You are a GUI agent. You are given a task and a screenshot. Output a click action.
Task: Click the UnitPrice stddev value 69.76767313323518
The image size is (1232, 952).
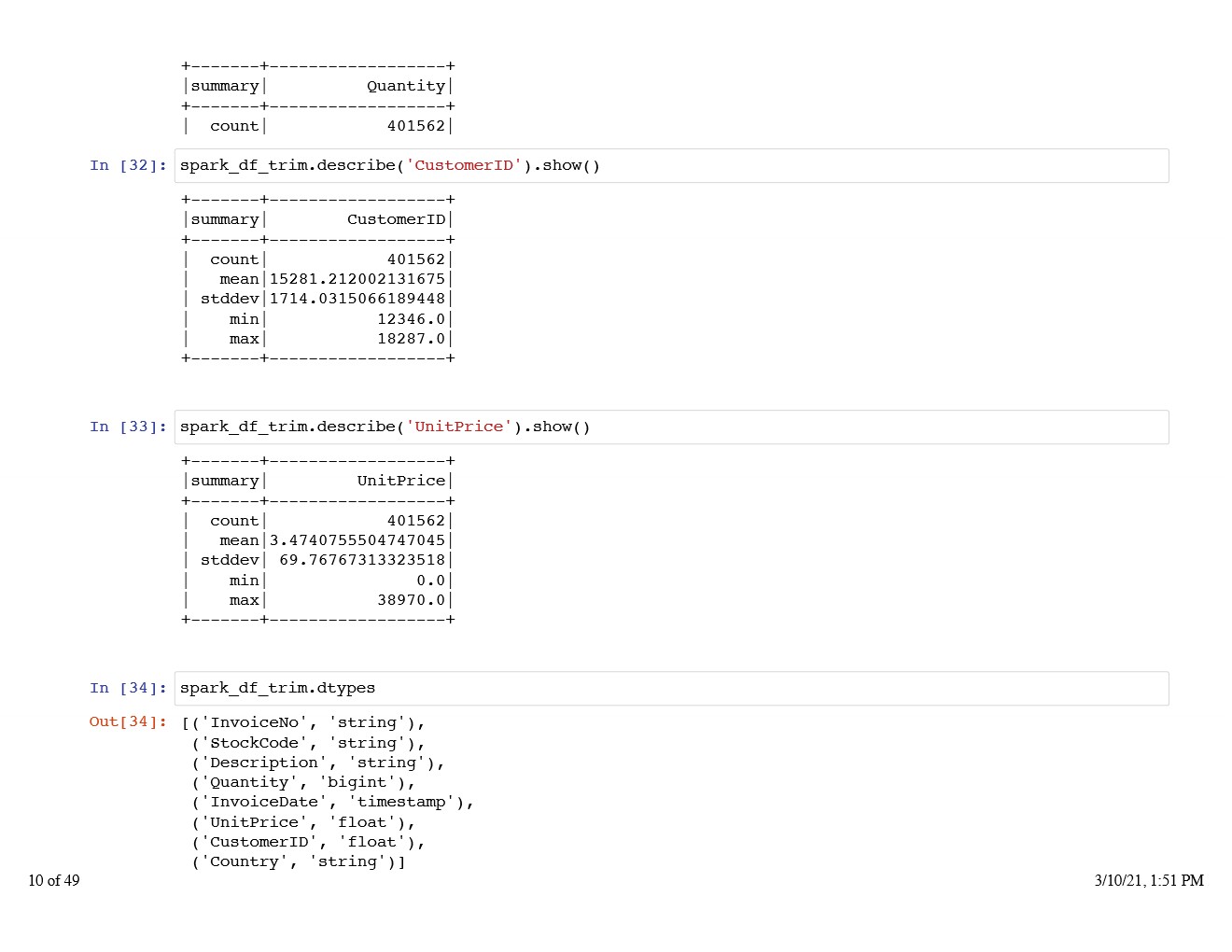(362, 560)
